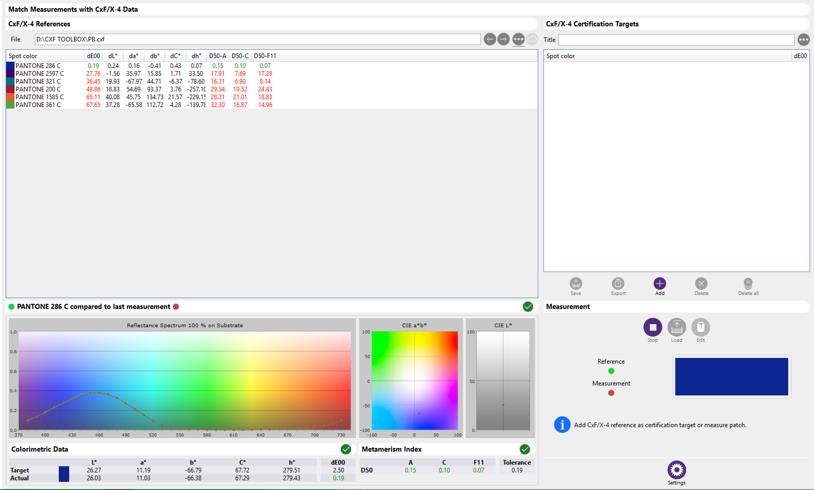Click the Save certification targets icon

point(576,284)
